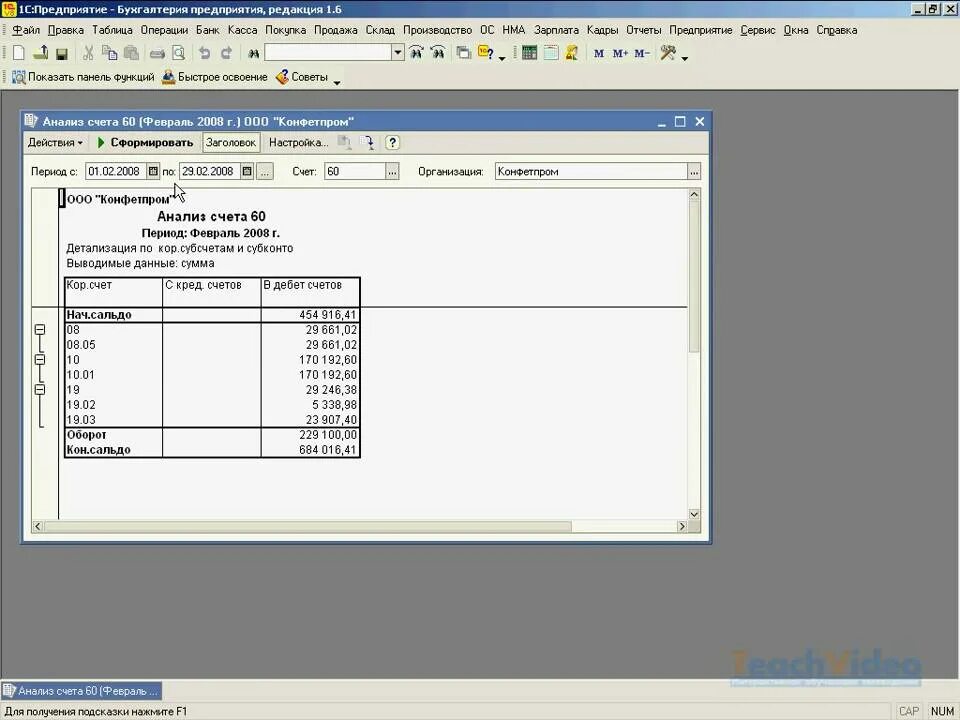
Task: Open the Зарплата menu
Action: pyautogui.click(x=556, y=30)
